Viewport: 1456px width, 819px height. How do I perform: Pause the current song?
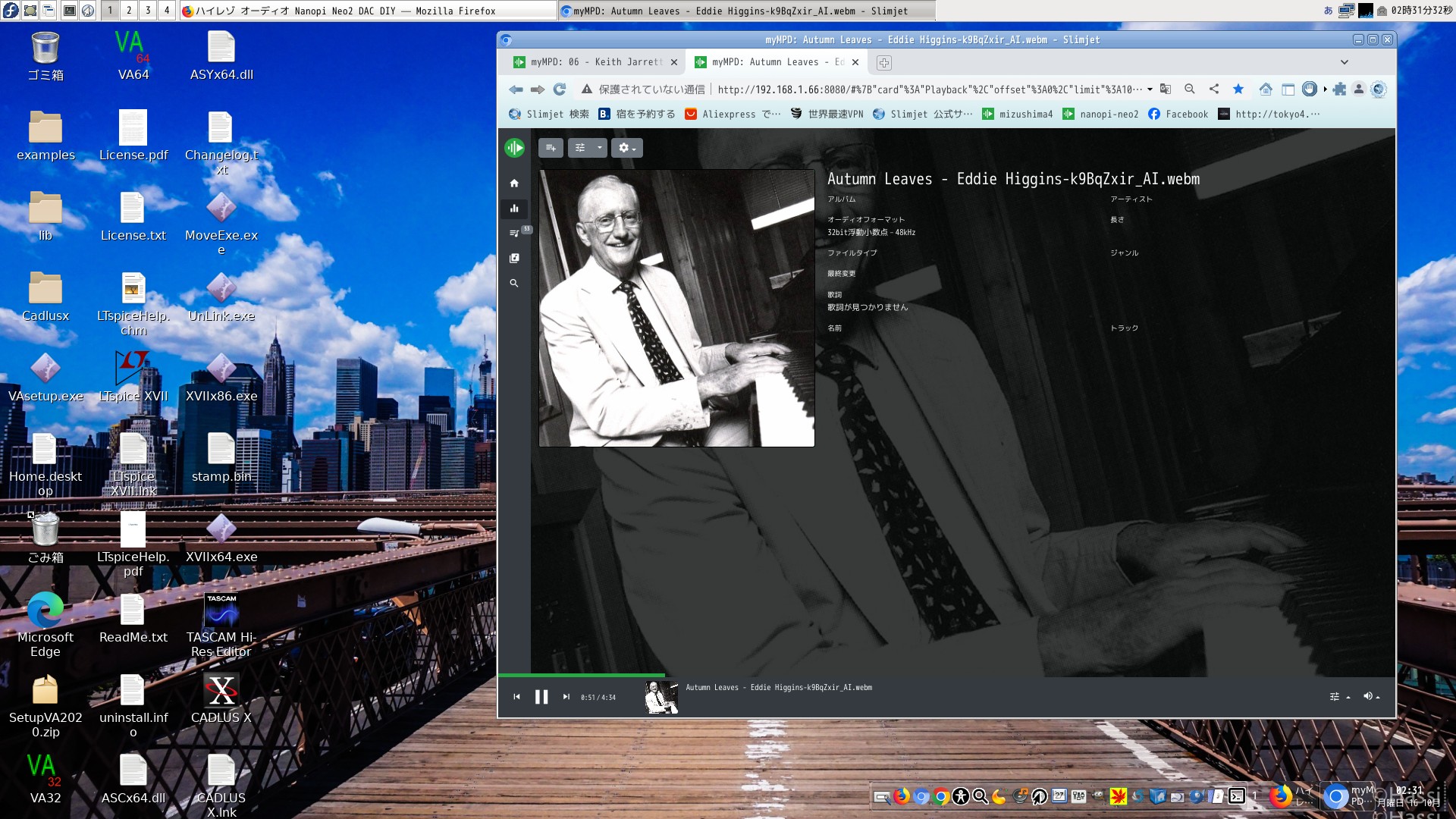[x=541, y=697]
